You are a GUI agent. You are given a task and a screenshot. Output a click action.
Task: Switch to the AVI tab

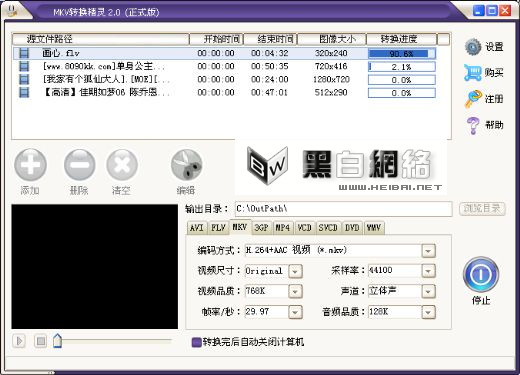coord(197,228)
